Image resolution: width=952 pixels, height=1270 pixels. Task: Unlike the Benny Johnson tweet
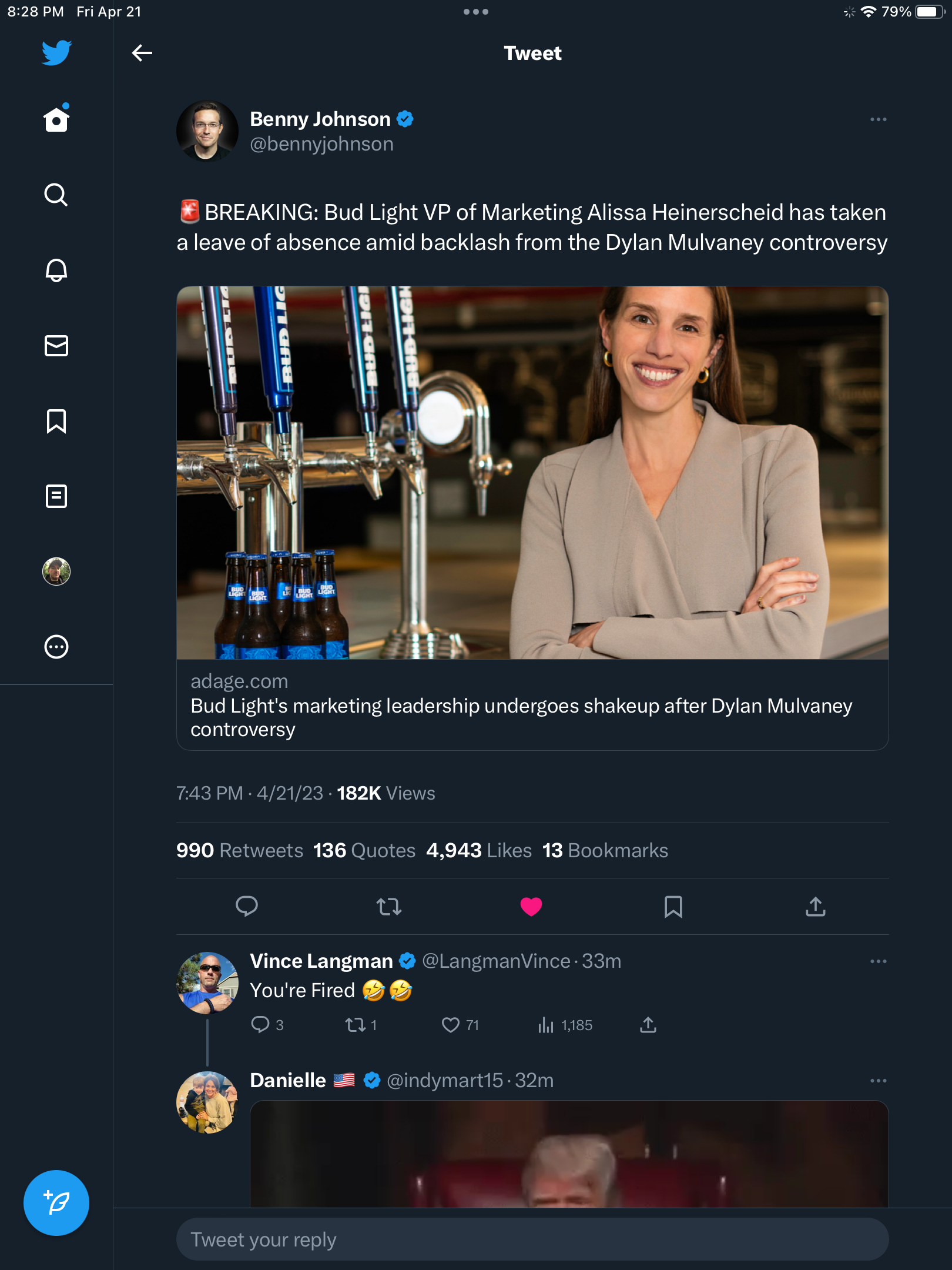coord(531,907)
